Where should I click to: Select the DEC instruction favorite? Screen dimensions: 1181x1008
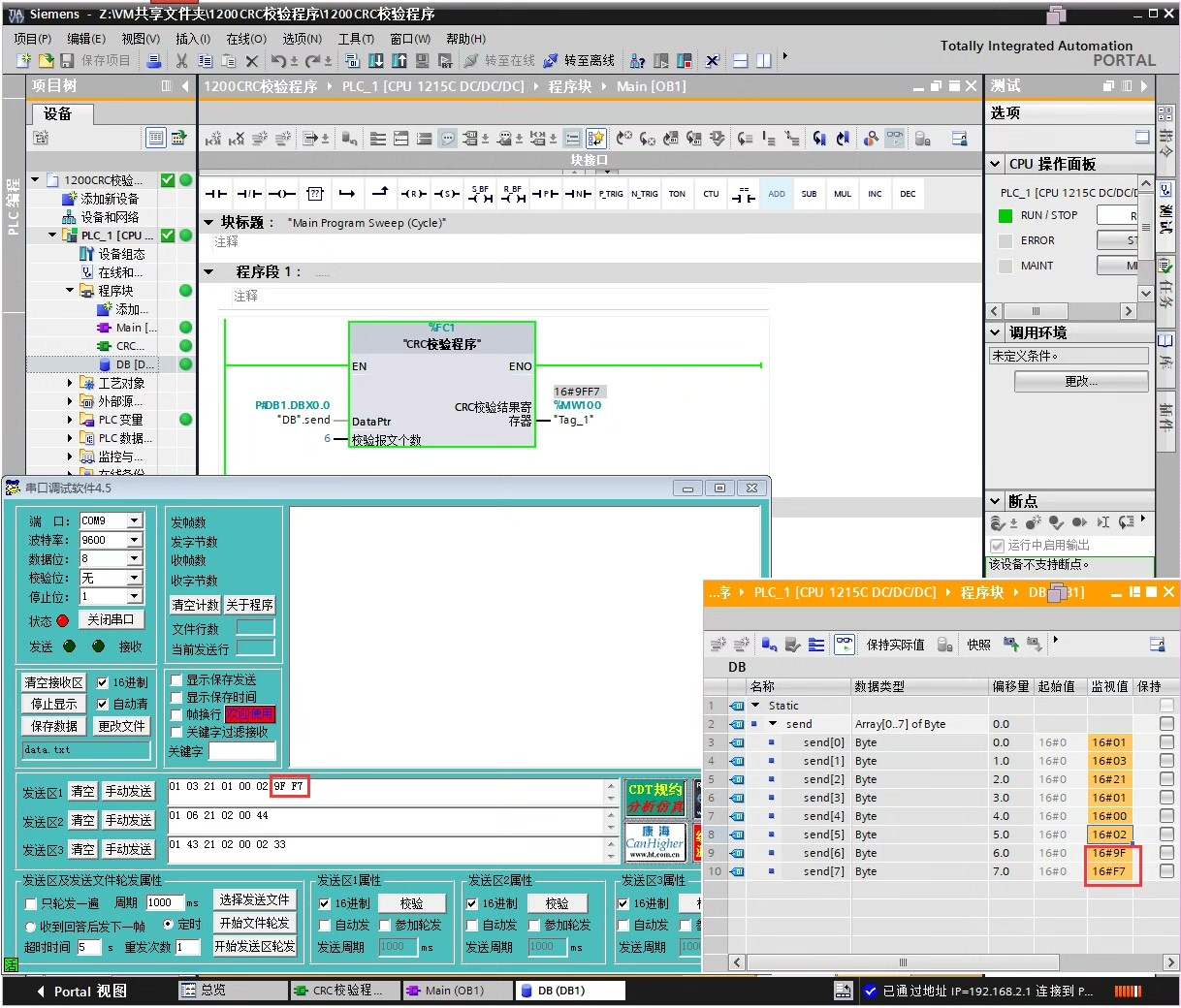[908, 194]
